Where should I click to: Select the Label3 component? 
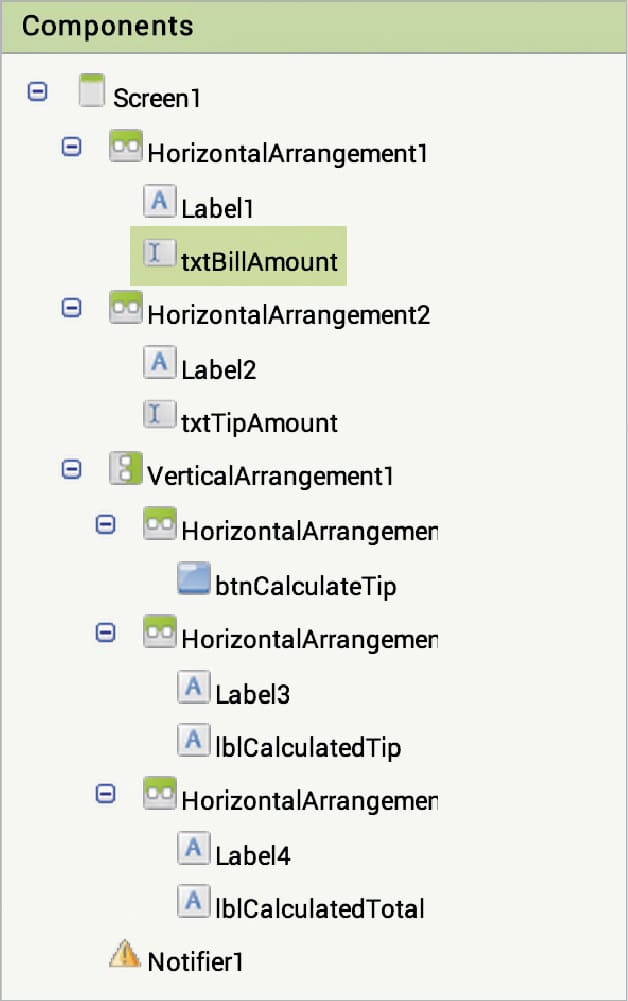pyautogui.click(x=252, y=694)
